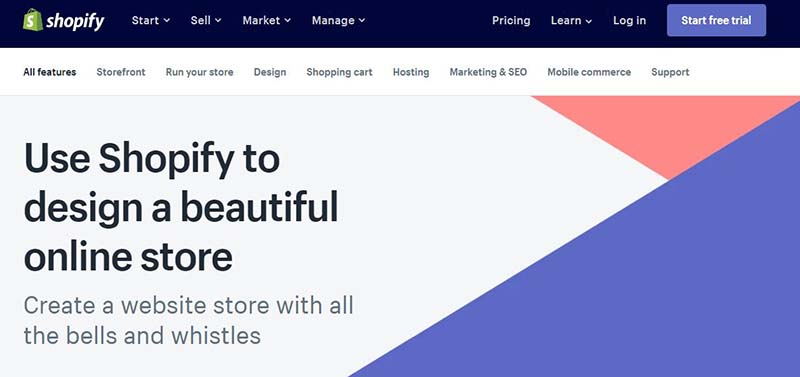Select the All features tab

pos(49,72)
